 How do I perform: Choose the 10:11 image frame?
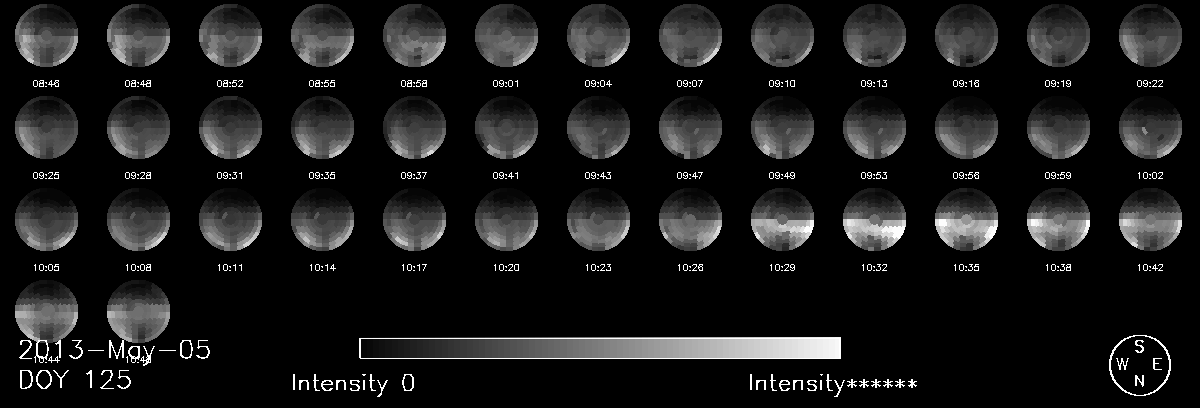(x=231, y=220)
